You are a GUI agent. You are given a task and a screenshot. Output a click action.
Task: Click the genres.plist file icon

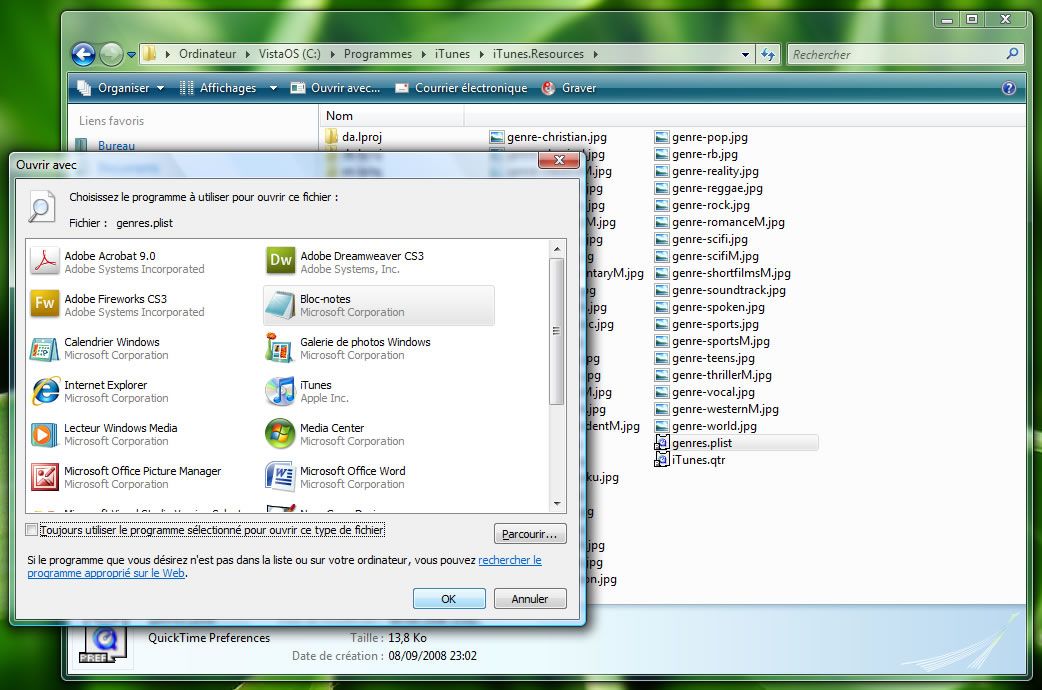[x=661, y=443]
